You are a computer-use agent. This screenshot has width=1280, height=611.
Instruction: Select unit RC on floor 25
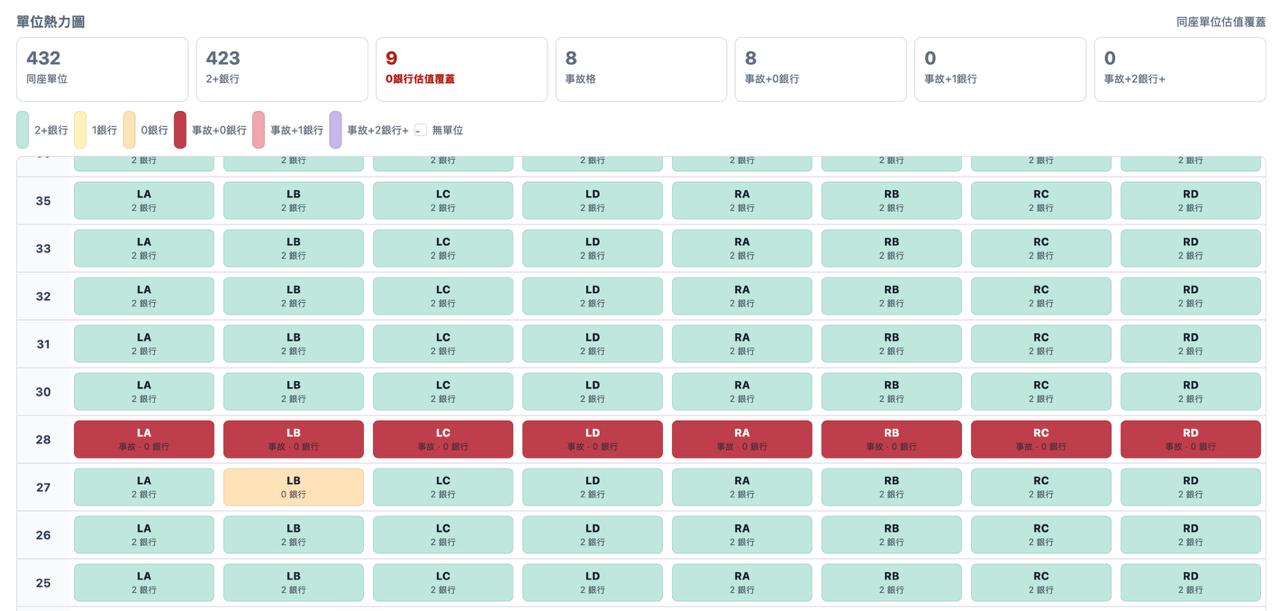coord(1041,582)
